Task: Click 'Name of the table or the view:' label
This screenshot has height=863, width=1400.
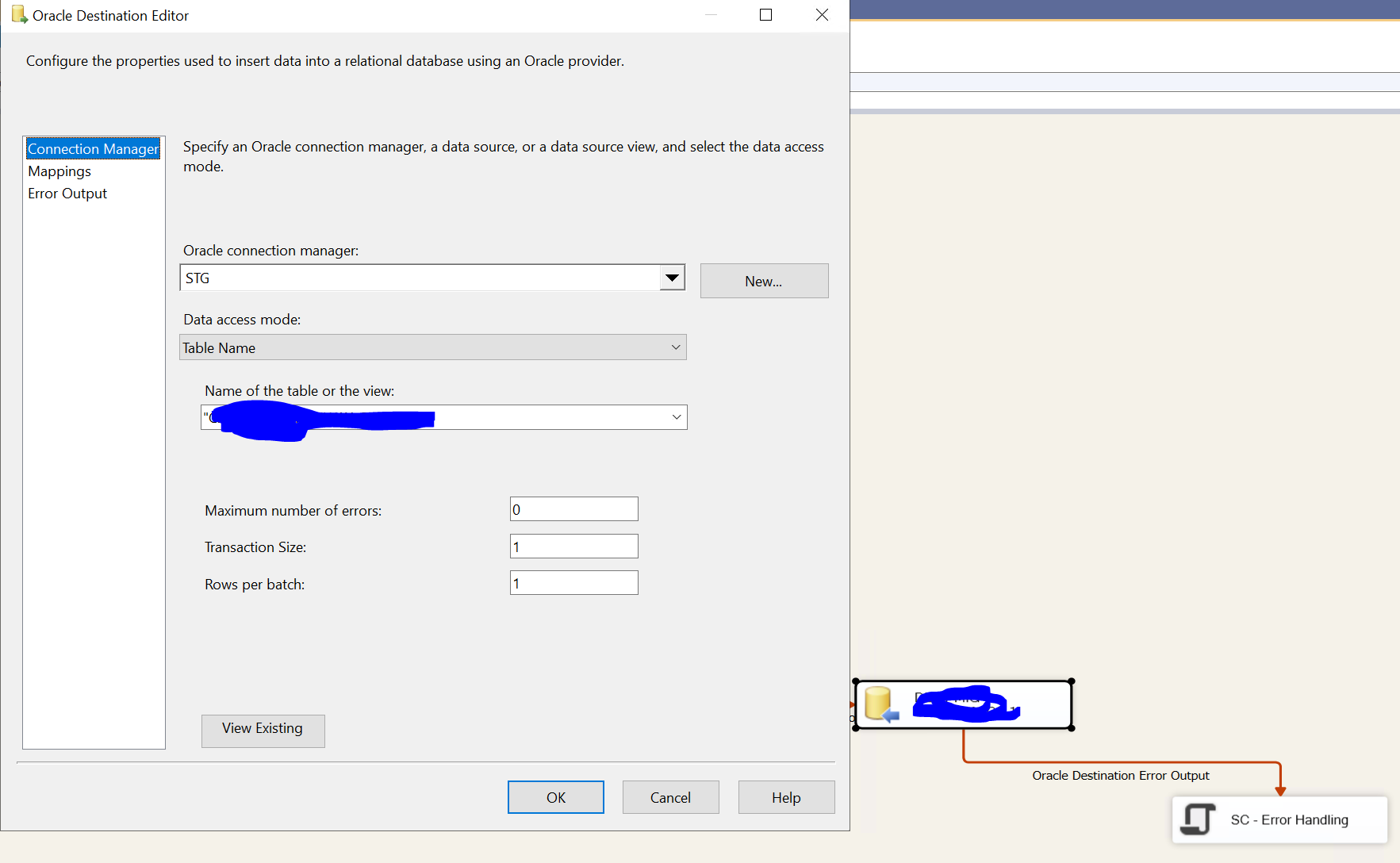Action: click(x=300, y=391)
